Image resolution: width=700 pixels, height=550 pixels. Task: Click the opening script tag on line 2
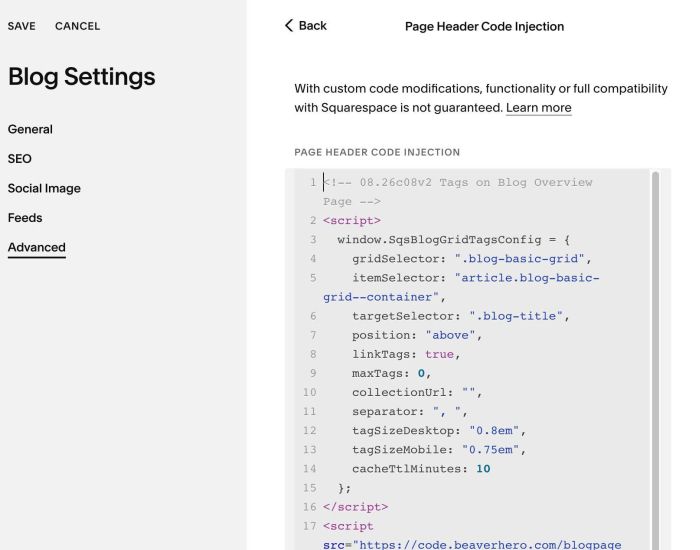(352, 221)
